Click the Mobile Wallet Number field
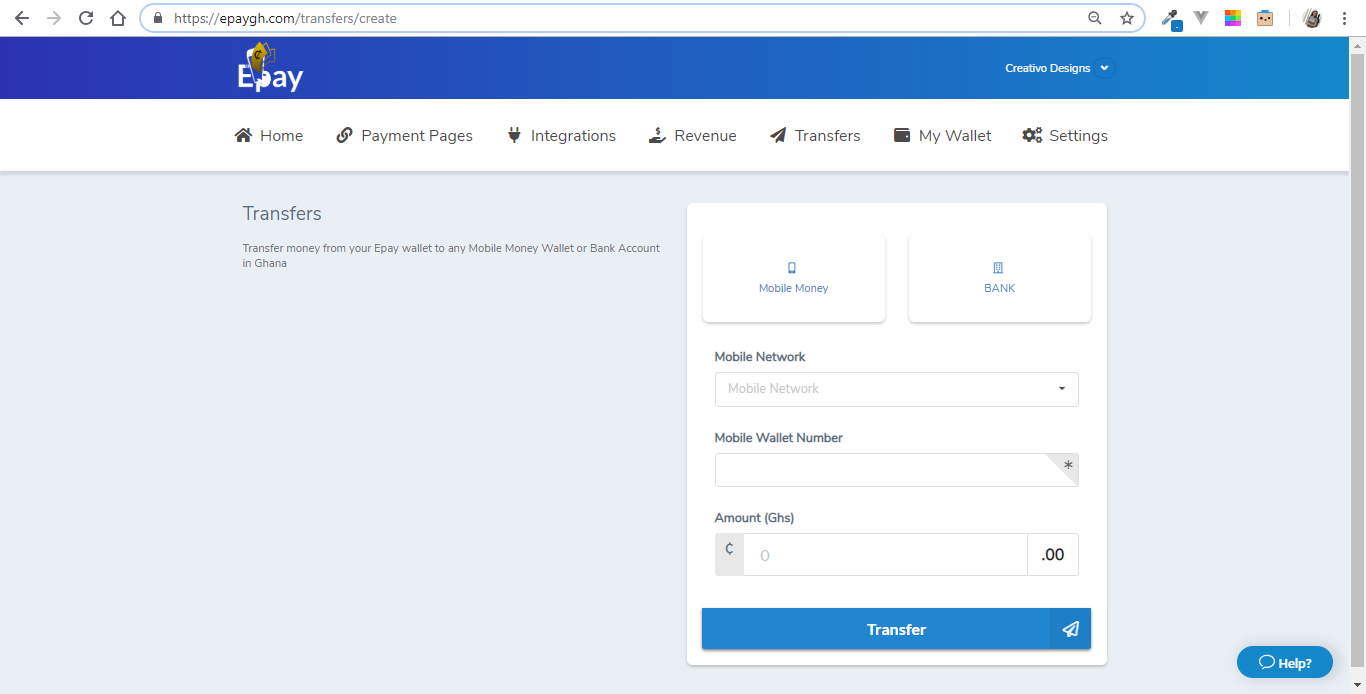 [880, 470]
